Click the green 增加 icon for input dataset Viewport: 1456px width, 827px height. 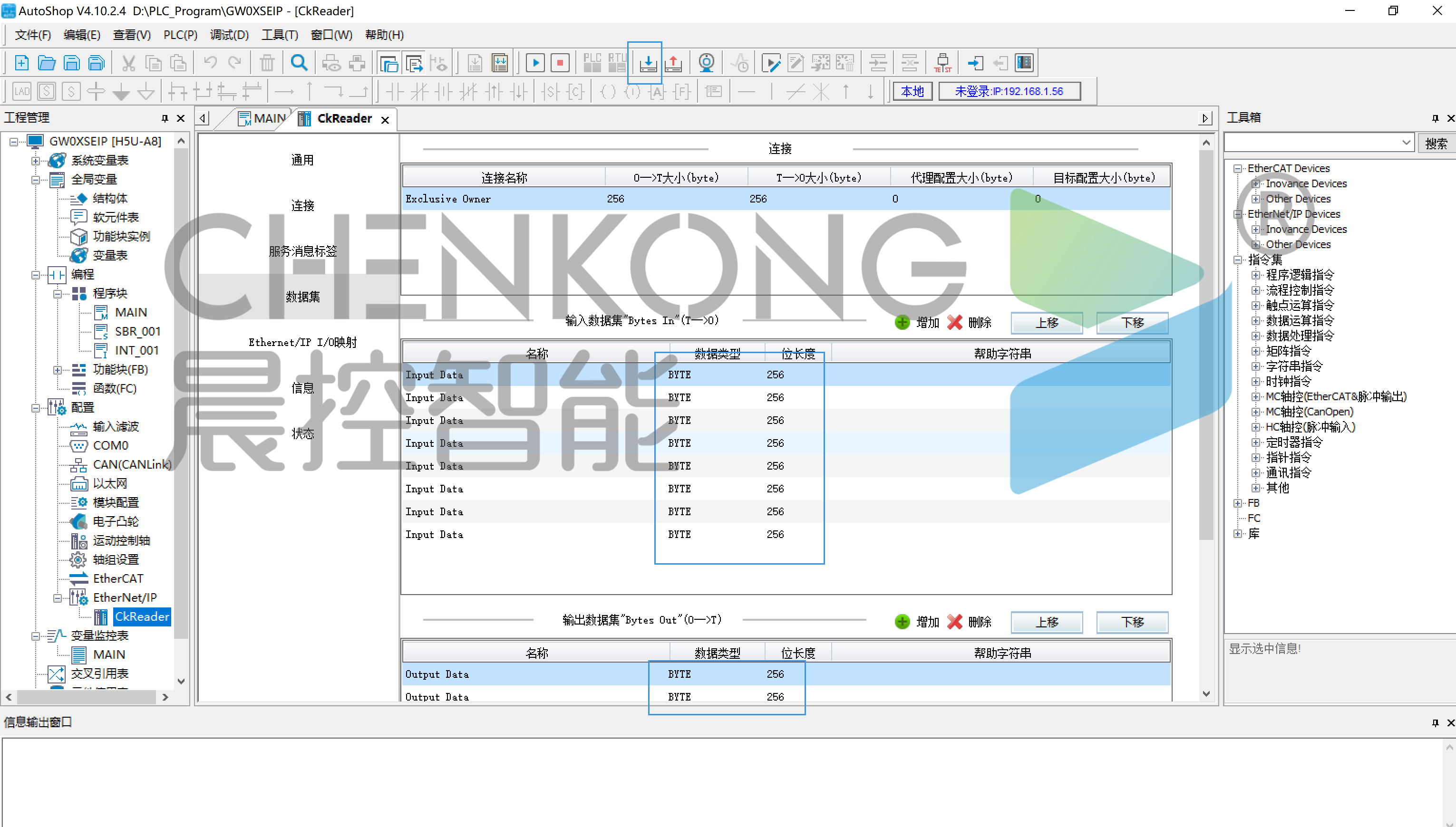click(x=902, y=323)
